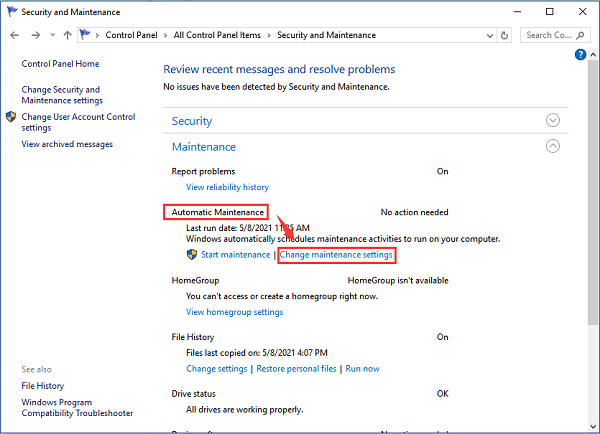This screenshot has width=600, height=434.
Task: Click 'Report problems' label
Action: click(203, 171)
